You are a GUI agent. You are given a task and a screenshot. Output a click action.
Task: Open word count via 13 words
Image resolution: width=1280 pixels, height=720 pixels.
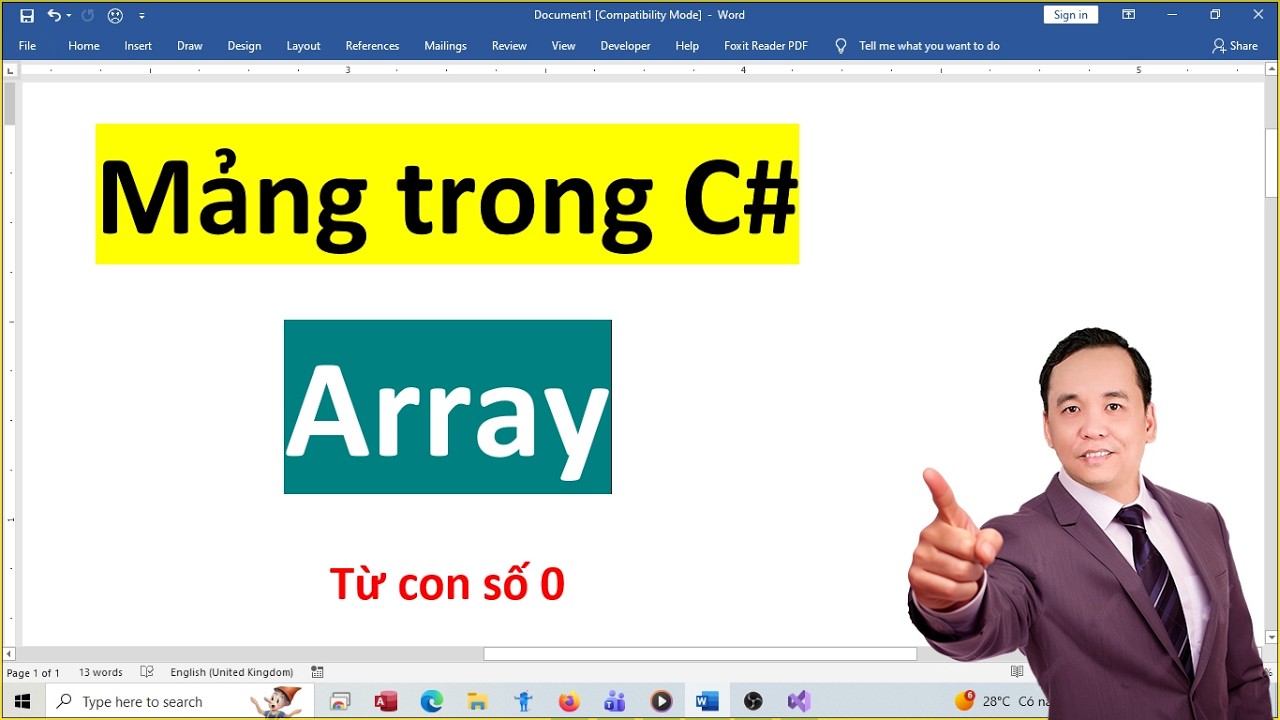101,673
